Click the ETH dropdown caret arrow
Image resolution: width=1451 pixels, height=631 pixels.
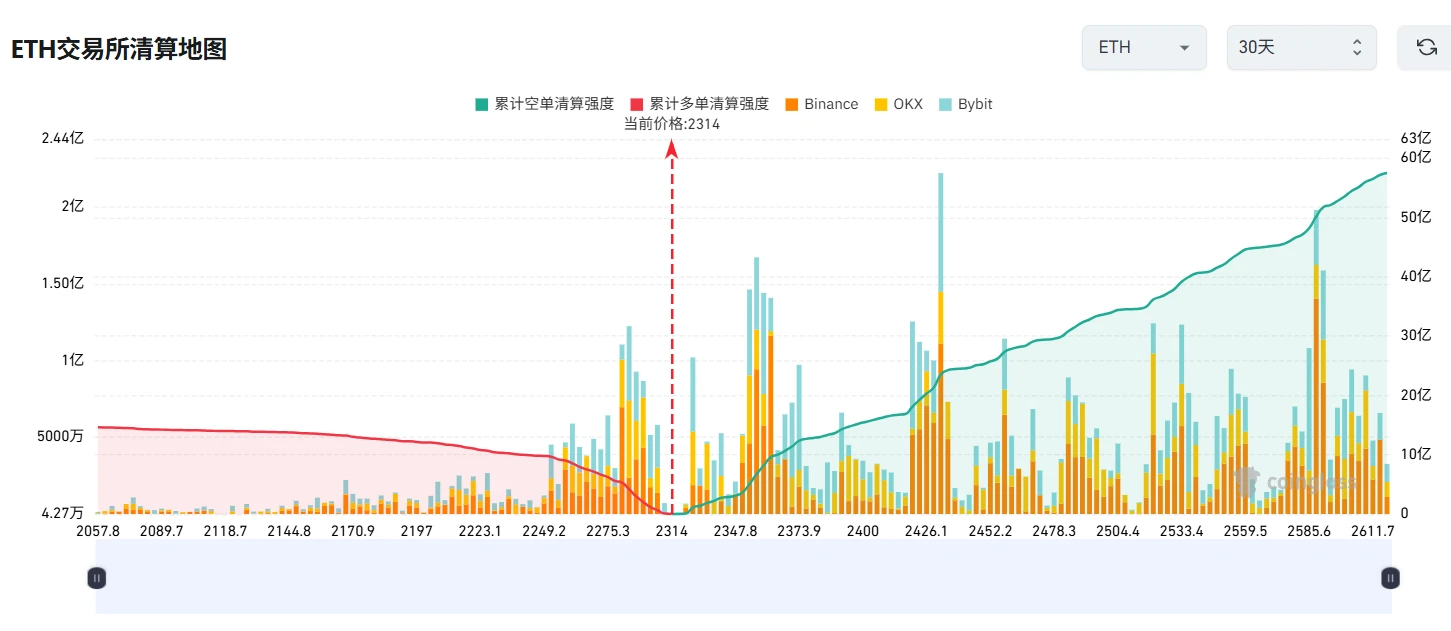click(x=1185, y=48)
